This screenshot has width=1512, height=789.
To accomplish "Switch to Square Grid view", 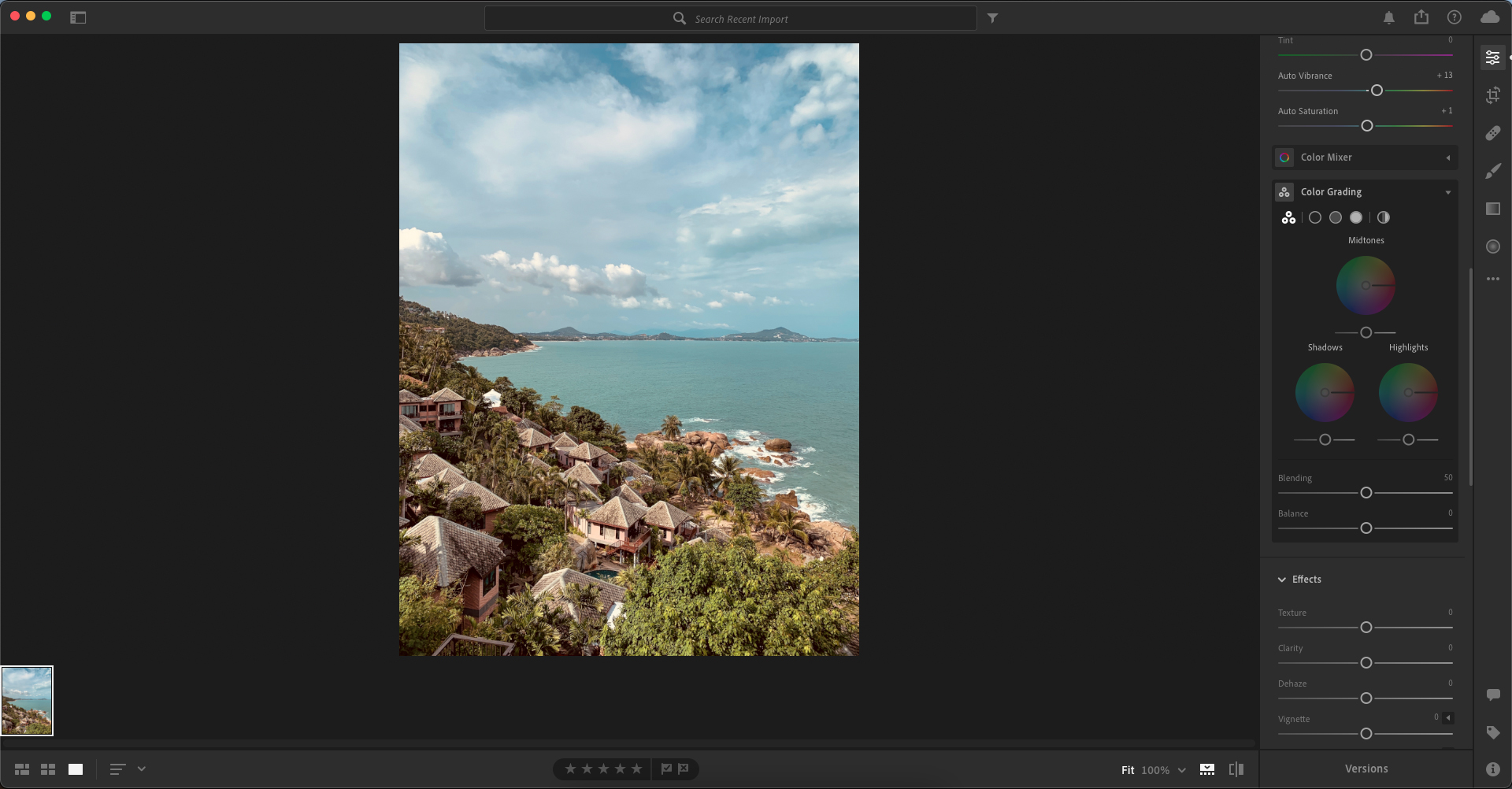I will (x=48, y=769).
